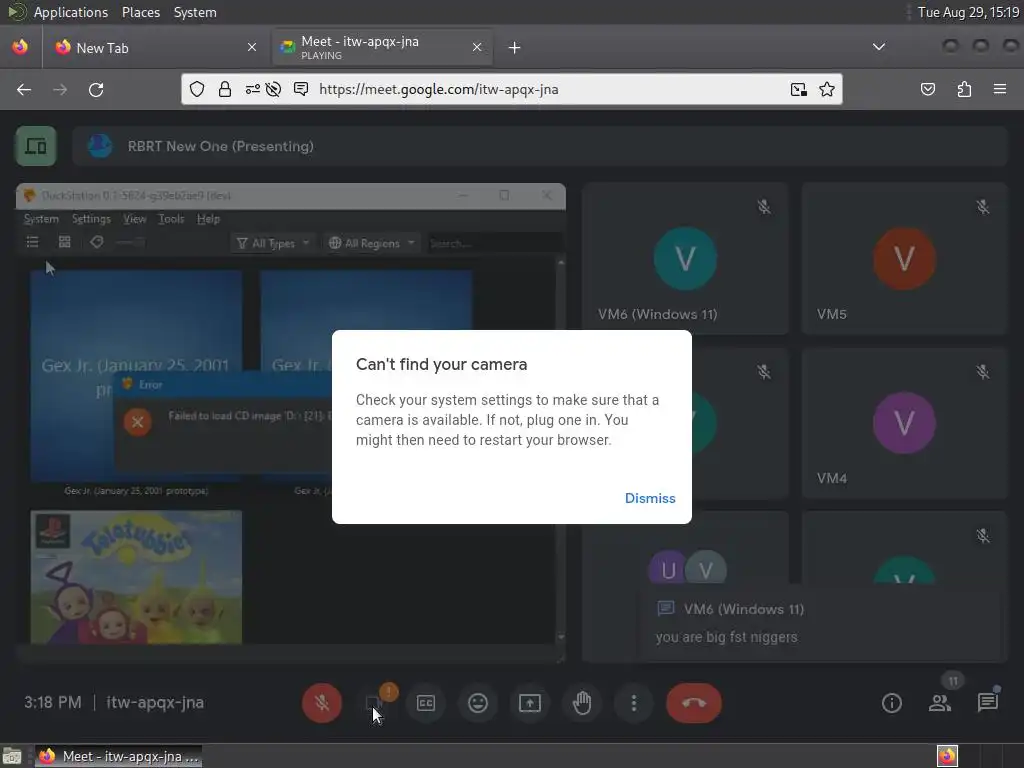Image resolution: width=1024 pixels, height=768 pixels.
Task: Go back in Firefox
Action: [24, 89]
